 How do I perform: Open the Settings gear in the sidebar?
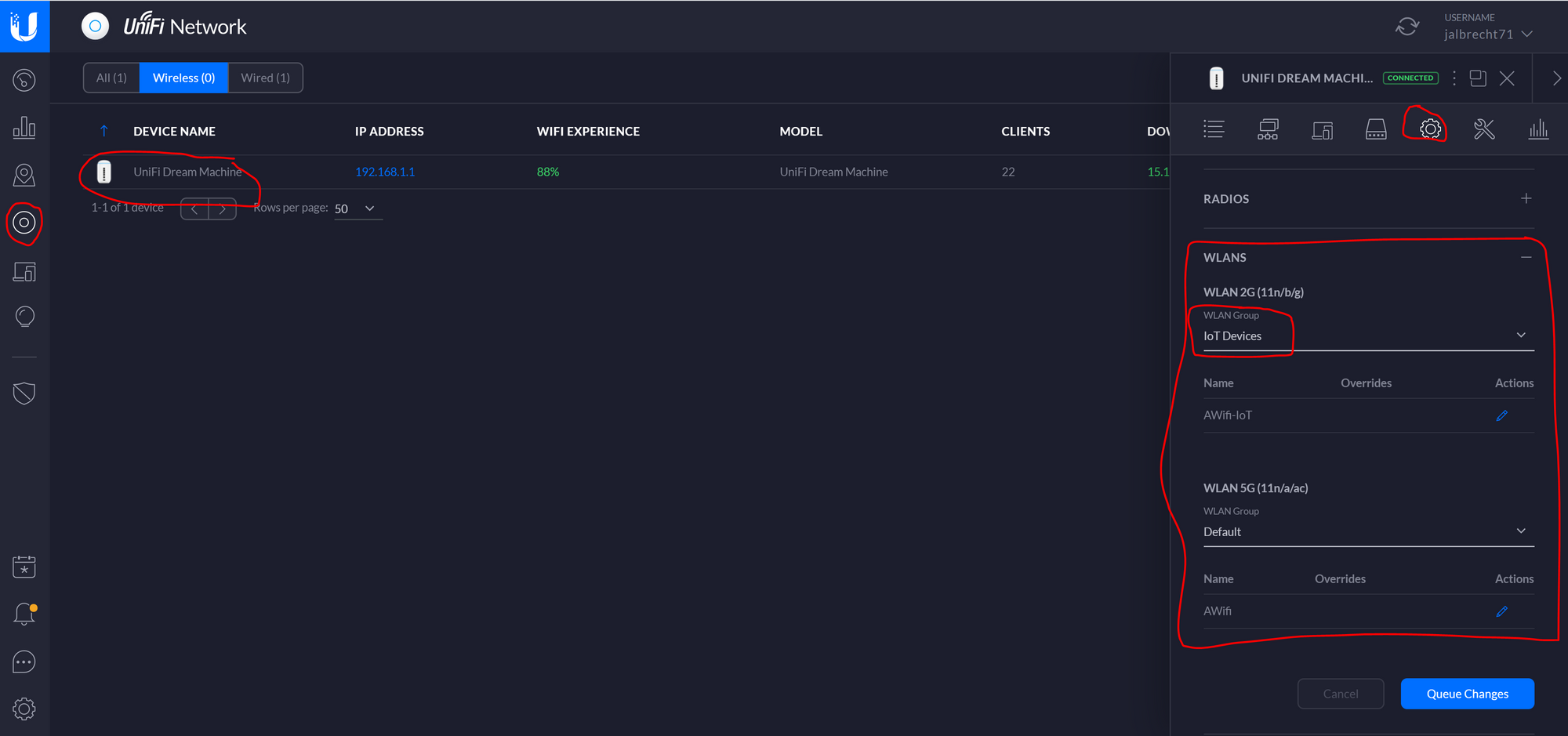[24, 709]
